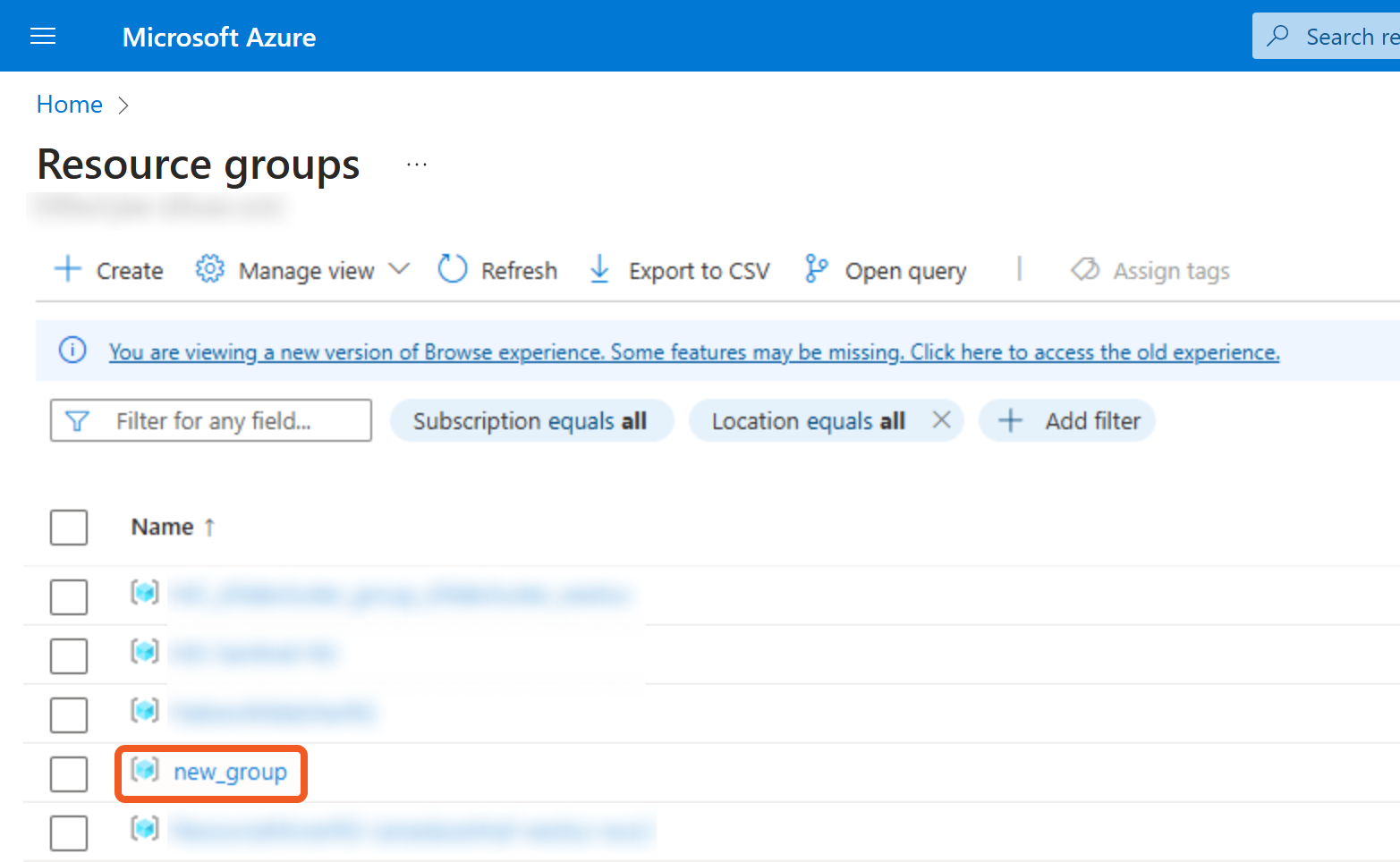Screen dimensions: 1400x862
Task: Click the Open query branch icon
Action: tap(816, 269)
